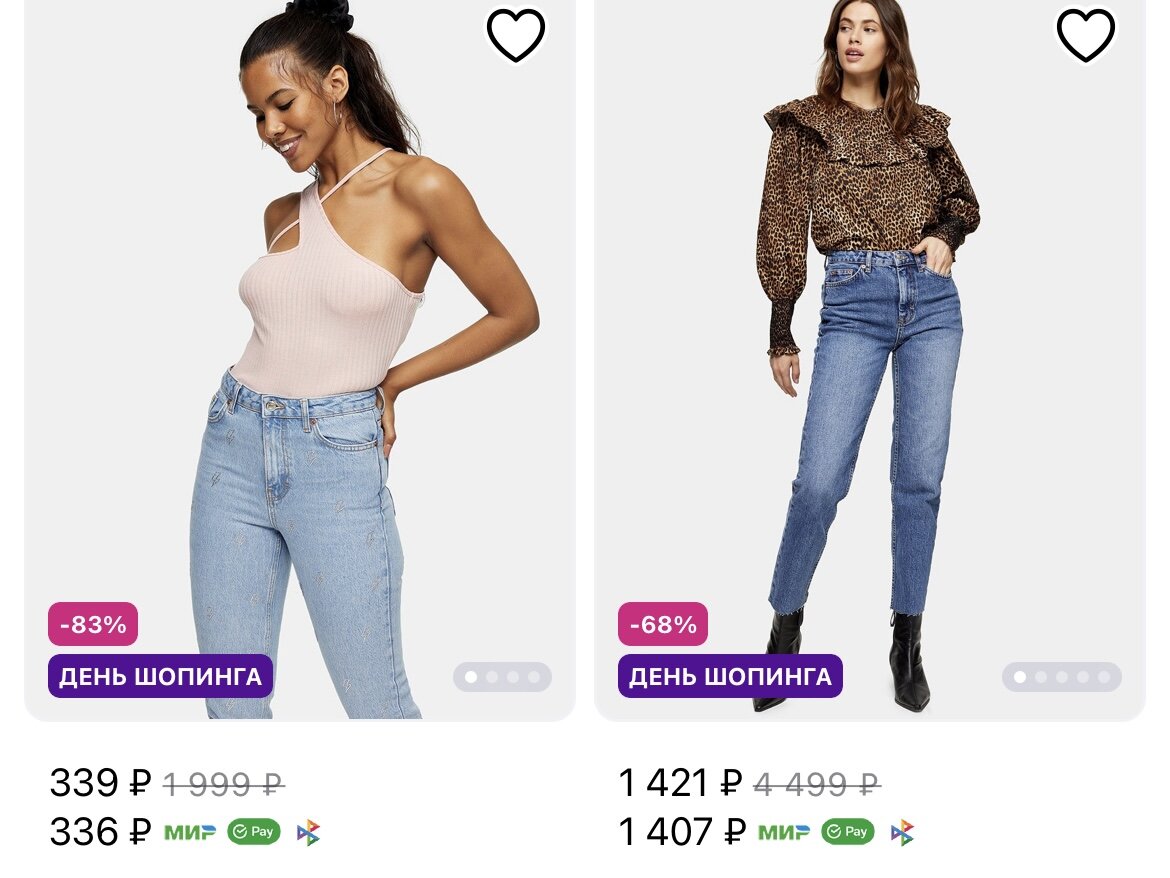The width and height of the screenshot is (1170, 878).
Task: Select the second carousel dot on the right card
Action: point(1040,678)
